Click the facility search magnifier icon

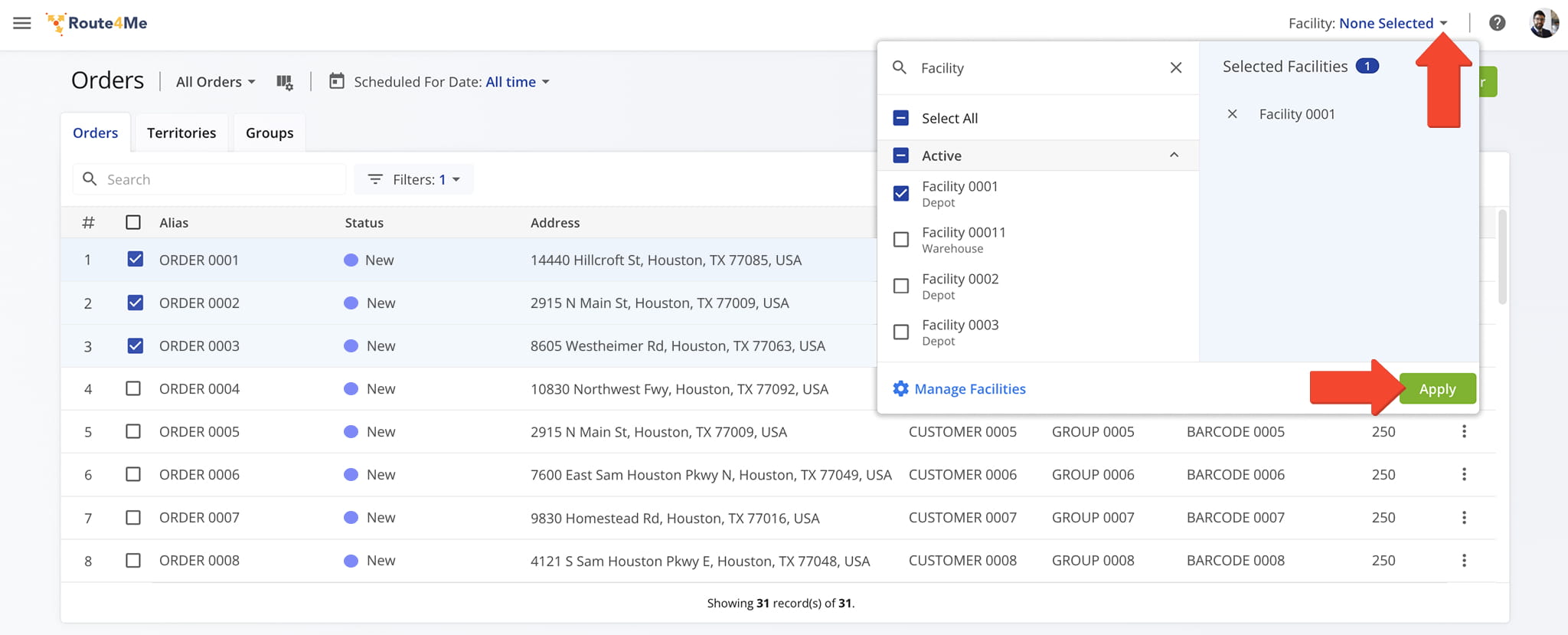[x=900, y=67]
